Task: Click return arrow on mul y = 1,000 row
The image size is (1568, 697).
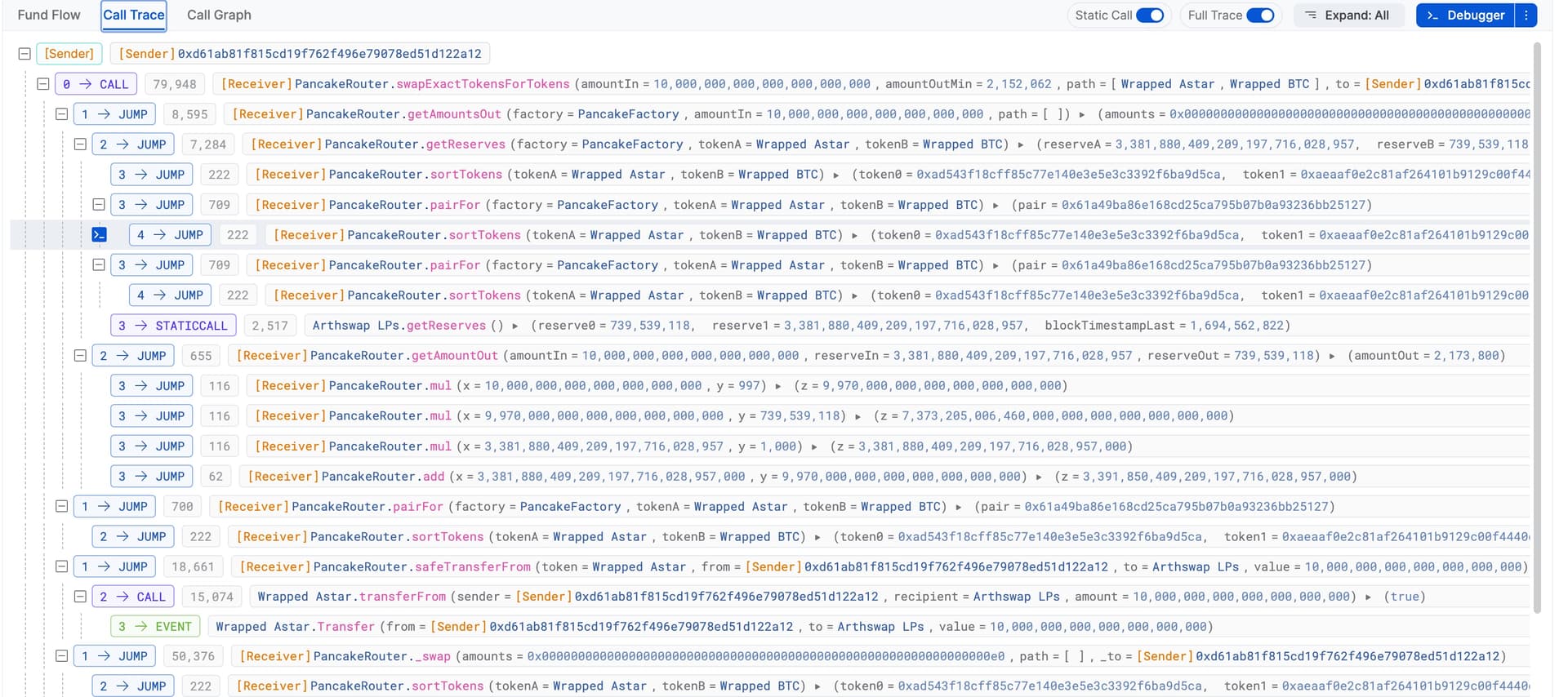Action: pyautogui.click(x=814, y=447)
